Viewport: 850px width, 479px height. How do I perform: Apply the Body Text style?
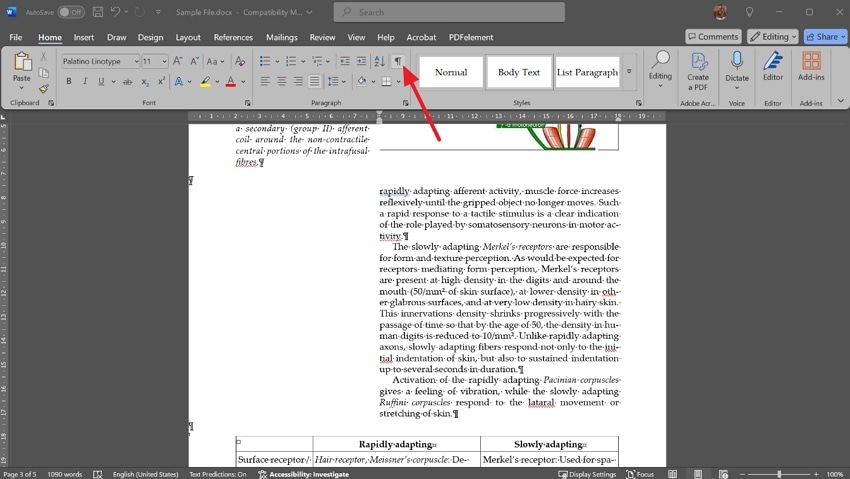coord(519,72)
